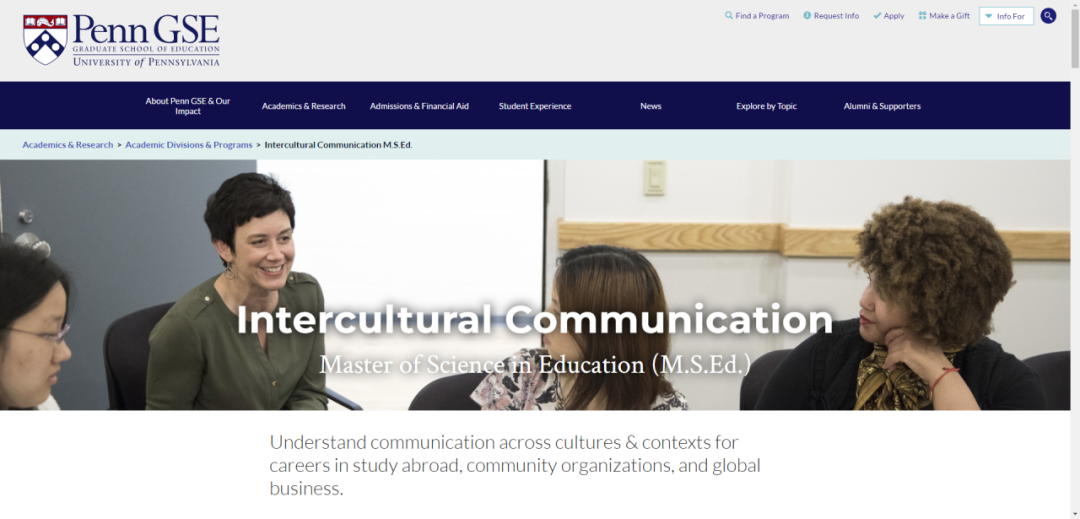The width and height of the screenshot is (1080, 519).
Task: Click the page vertical scrollbar thumb
Action: [x=1074, y=39]
